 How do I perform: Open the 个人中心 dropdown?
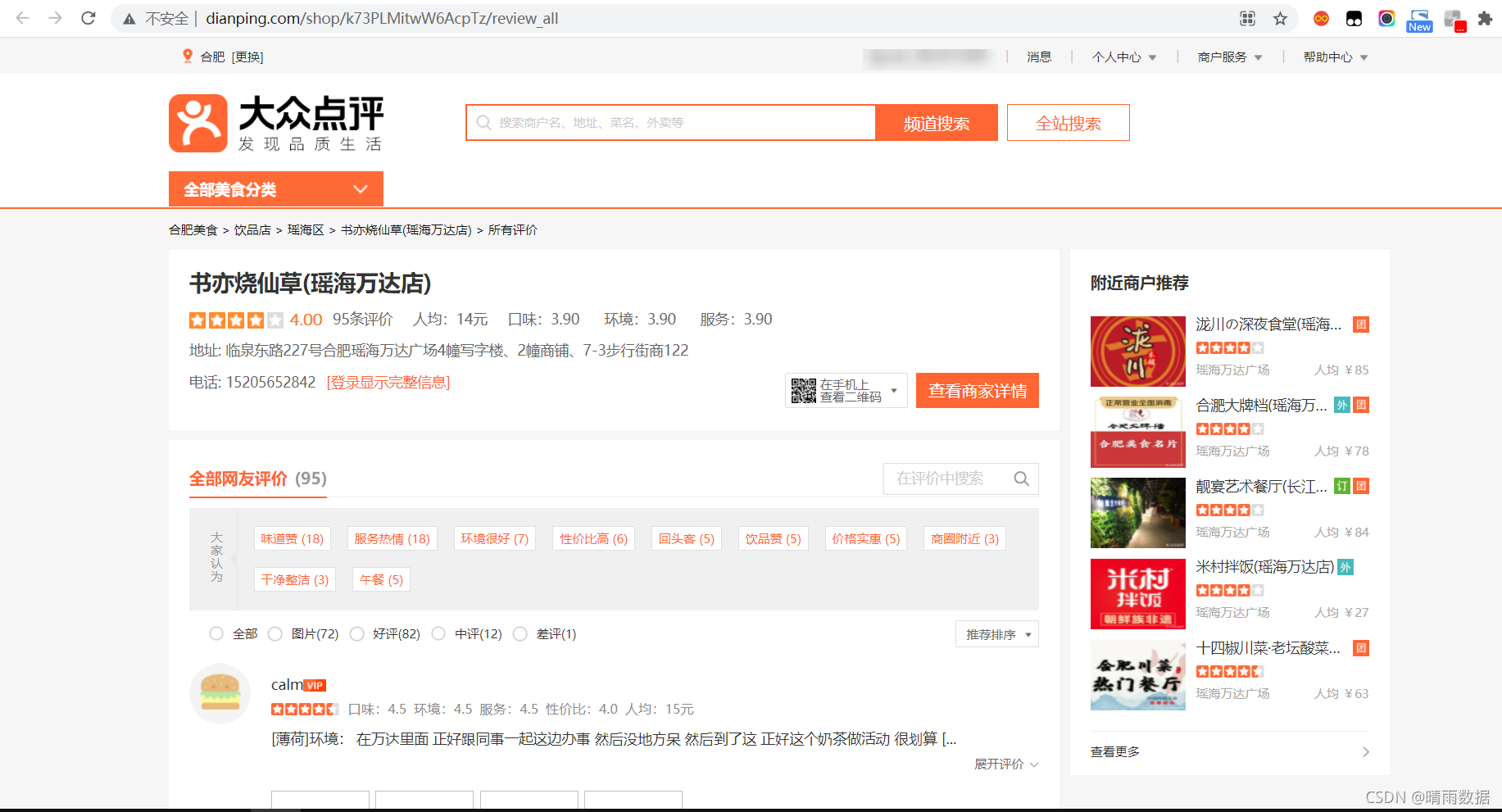point(1124,57)
